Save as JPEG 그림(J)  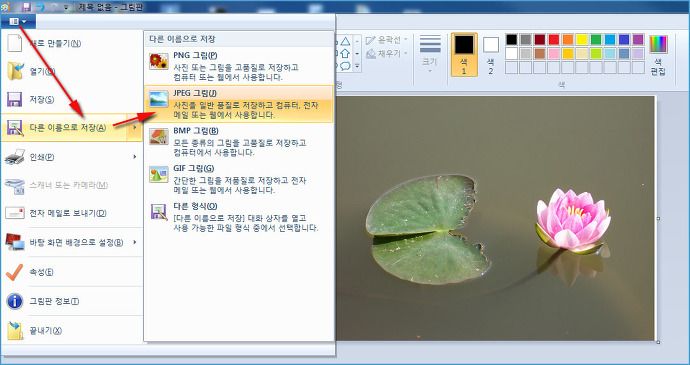(239, 104)
